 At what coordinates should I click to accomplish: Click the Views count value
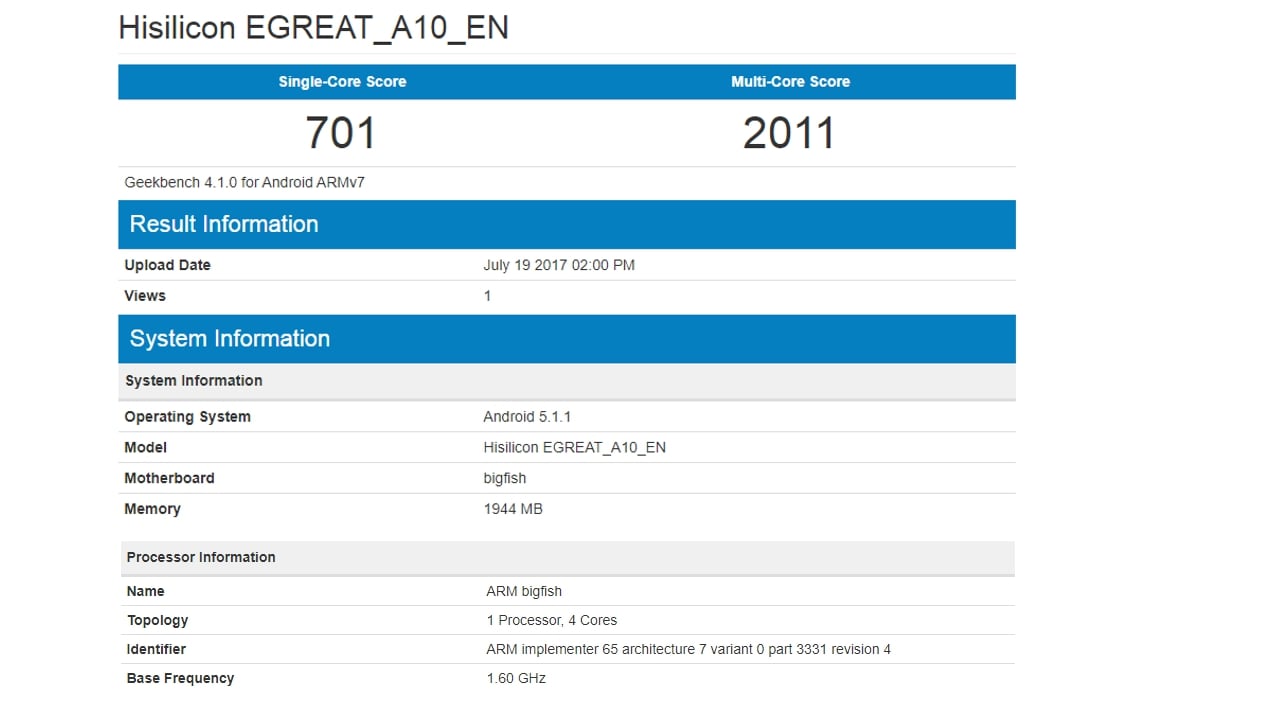point(487,295)
